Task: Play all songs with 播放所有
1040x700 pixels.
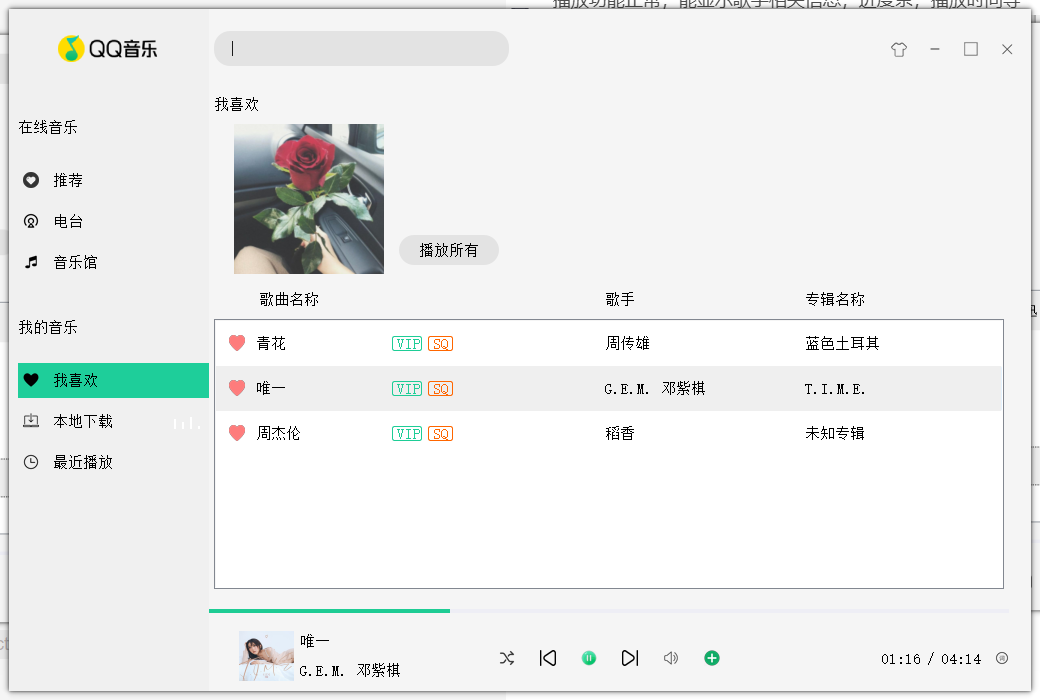Action: click(x=449, y=250)
